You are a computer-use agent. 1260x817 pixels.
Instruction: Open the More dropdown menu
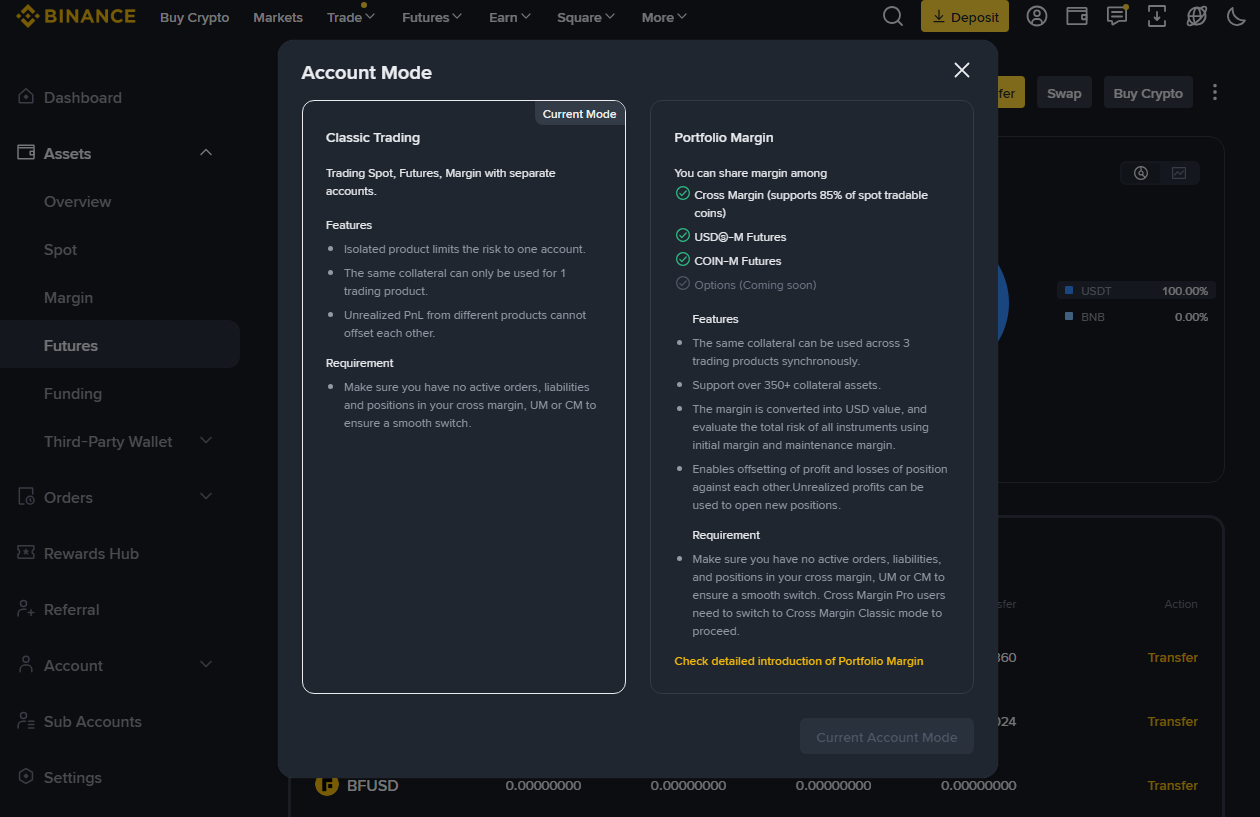tap(664, 17)
